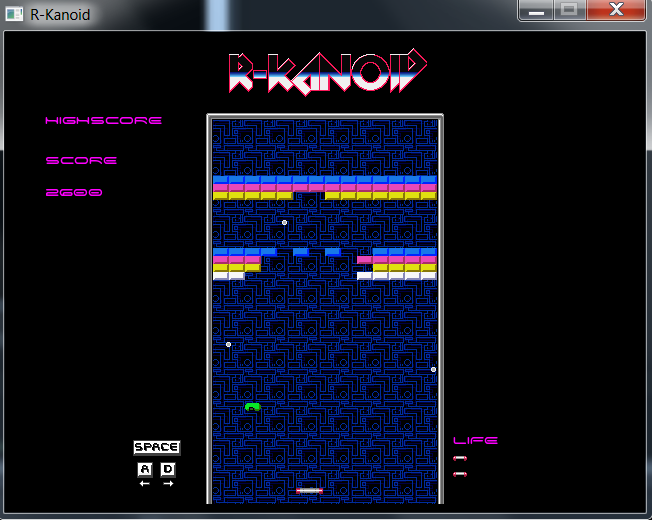Click the upper life paddle icon under LIFE
The height and width of the screenshot is (520, 652).
pos(460,458)
